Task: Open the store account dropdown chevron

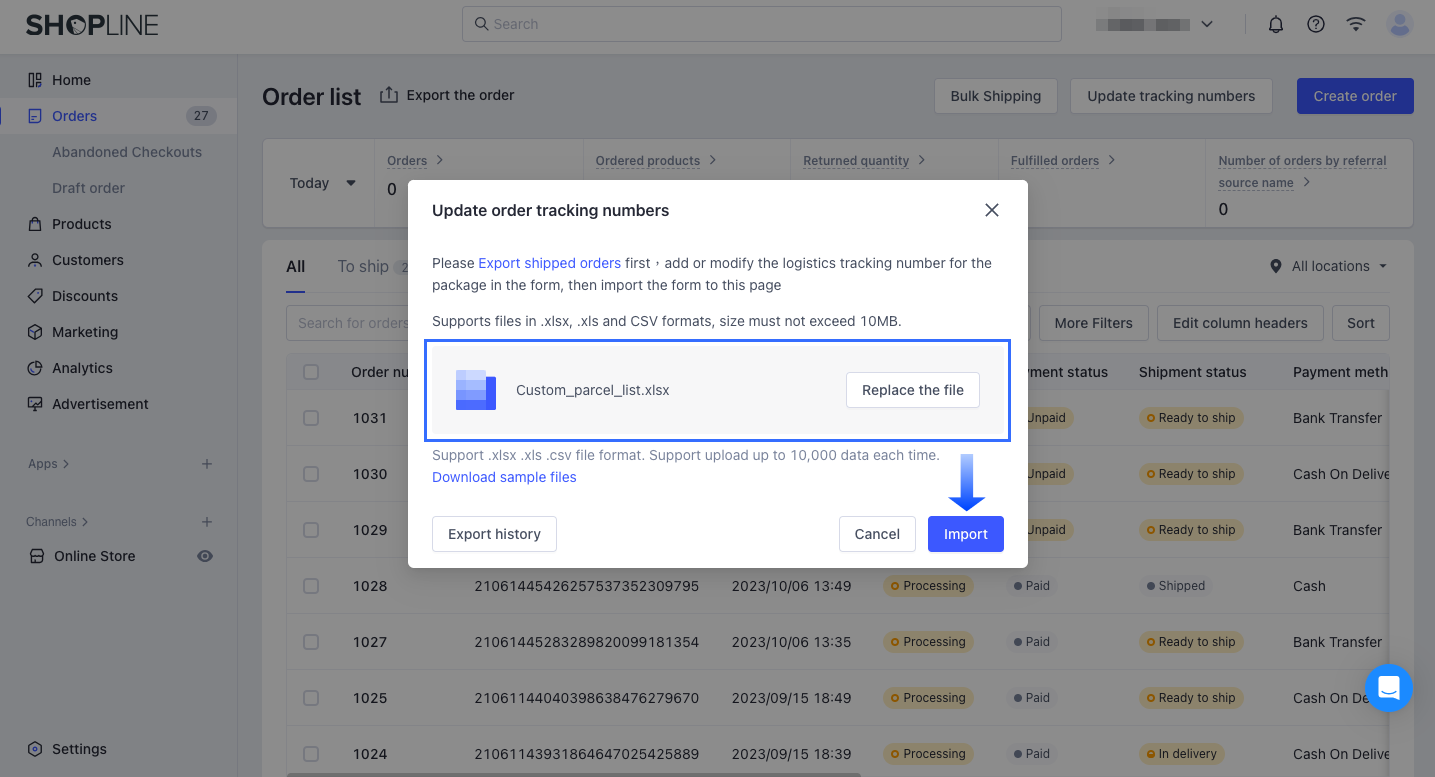Action: click(x=1207, y=25)
